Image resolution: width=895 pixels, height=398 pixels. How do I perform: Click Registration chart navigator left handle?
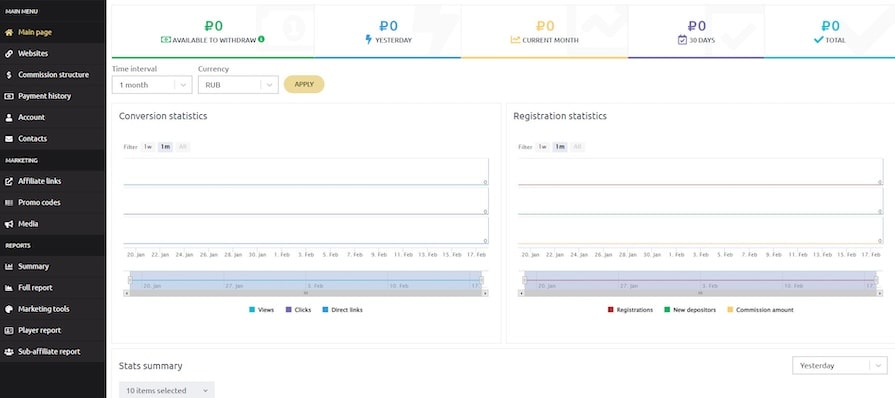(525, 280)
